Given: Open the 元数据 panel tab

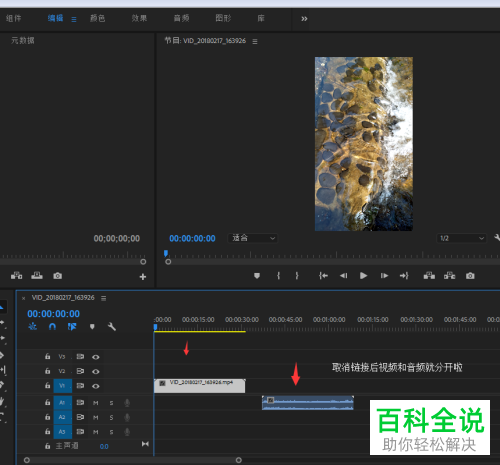Looking at the screenshot, I should (23, 41).
